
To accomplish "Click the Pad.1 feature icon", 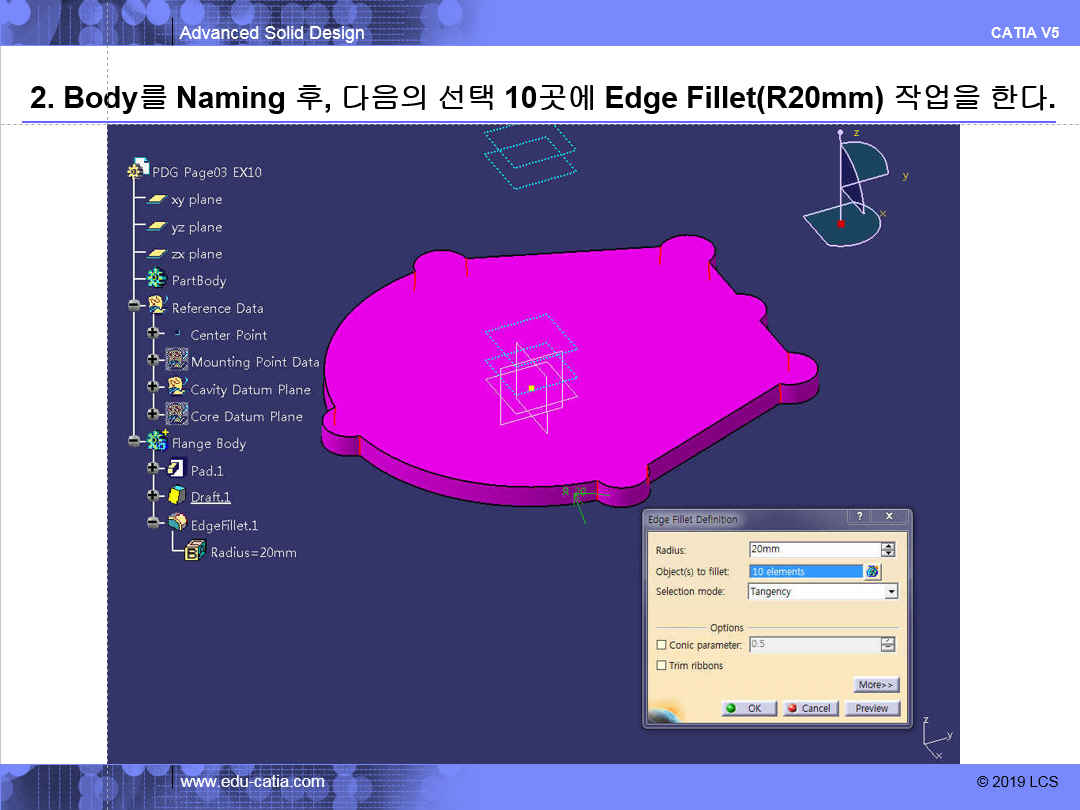I will click(x=176, y=469).
